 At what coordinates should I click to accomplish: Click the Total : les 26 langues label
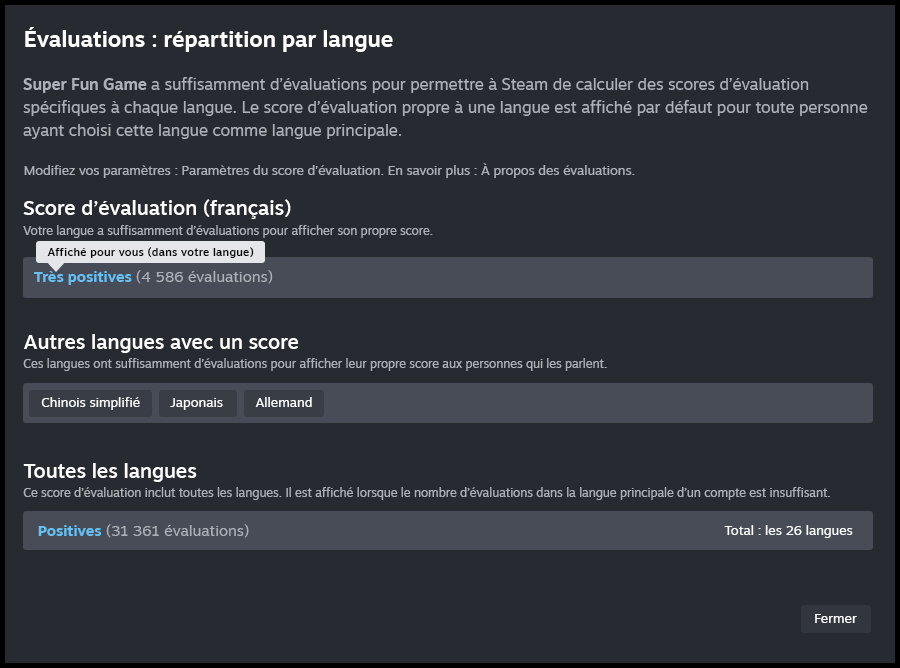click(x=788, y=531)
